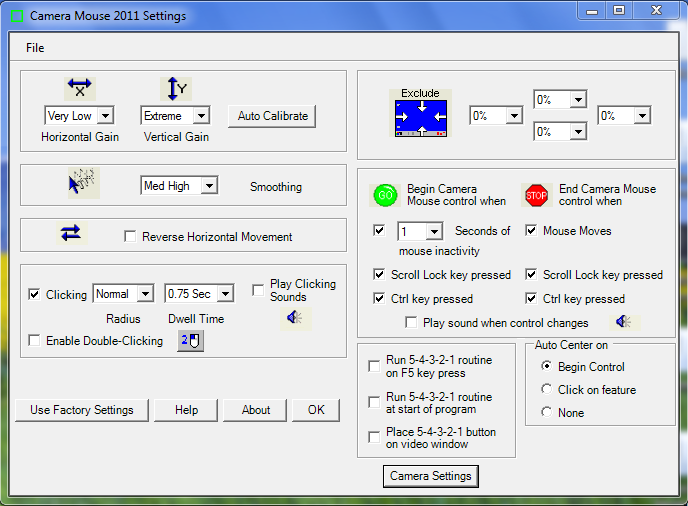This screenshot has width=688, height=506.
Task: Select None auto center option
Action: pyautogui.click(x=546, y=412)
